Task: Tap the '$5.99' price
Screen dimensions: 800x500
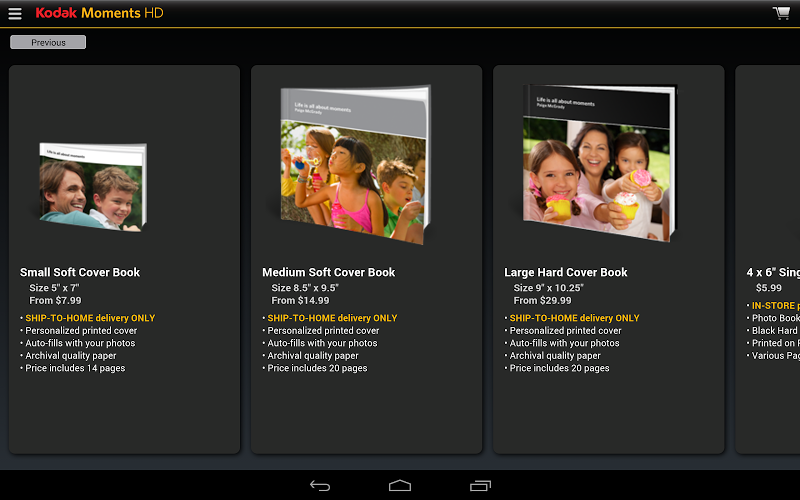Action: coord(769,288)
